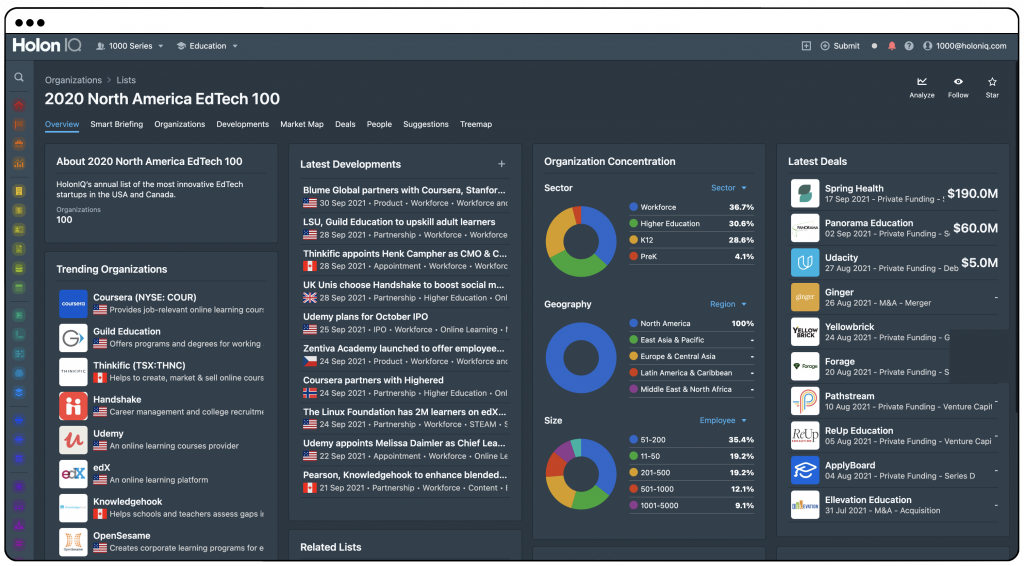Click the Geography donut chart
The image size is (1024, 566).
(581, 358)
